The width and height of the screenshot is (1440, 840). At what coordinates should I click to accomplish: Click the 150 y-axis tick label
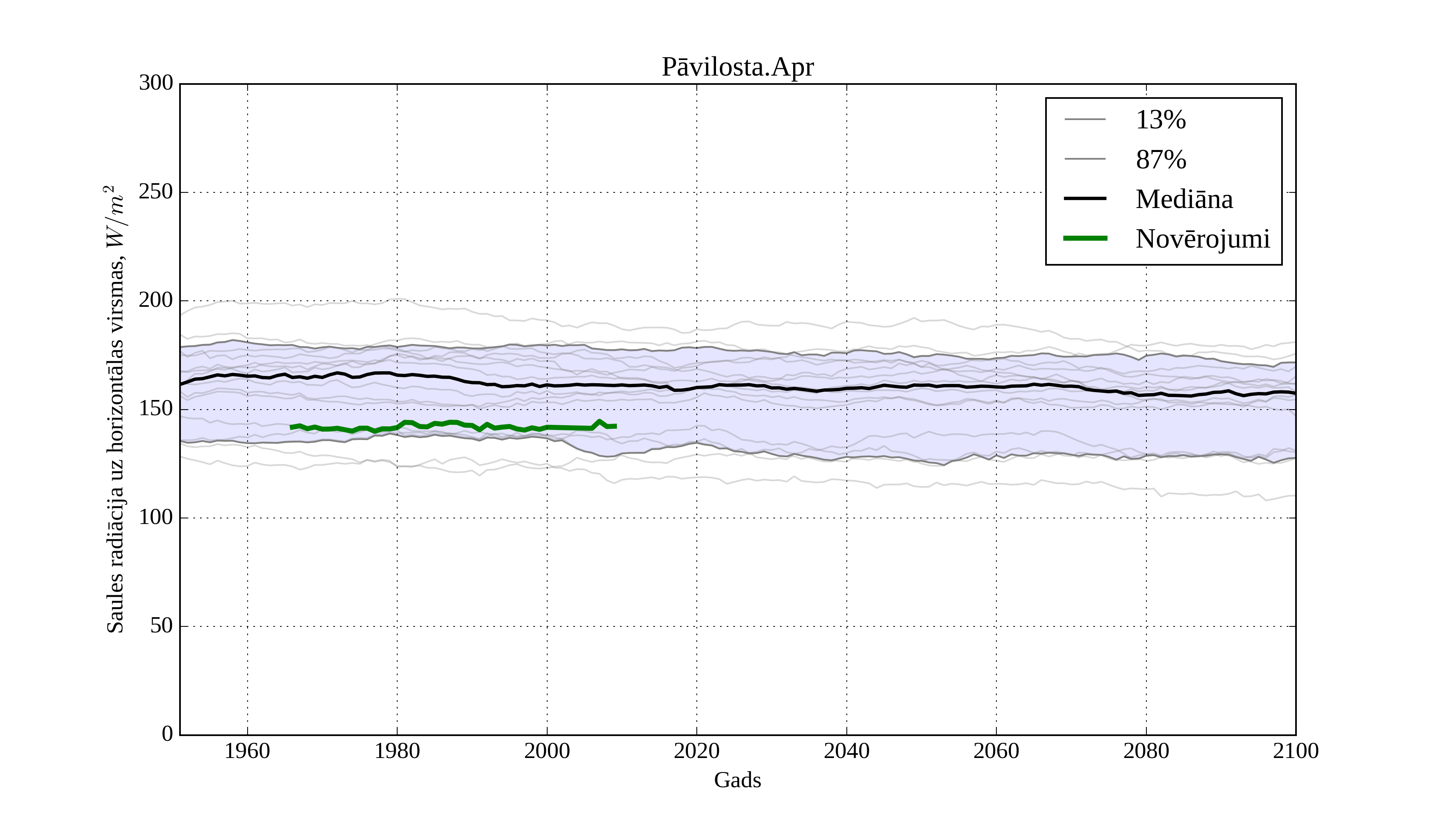(x=156, y=408)
